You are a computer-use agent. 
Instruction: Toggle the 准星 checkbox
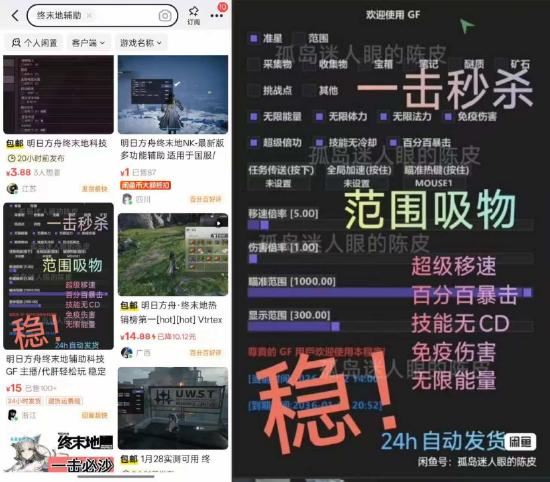point(253,38)
